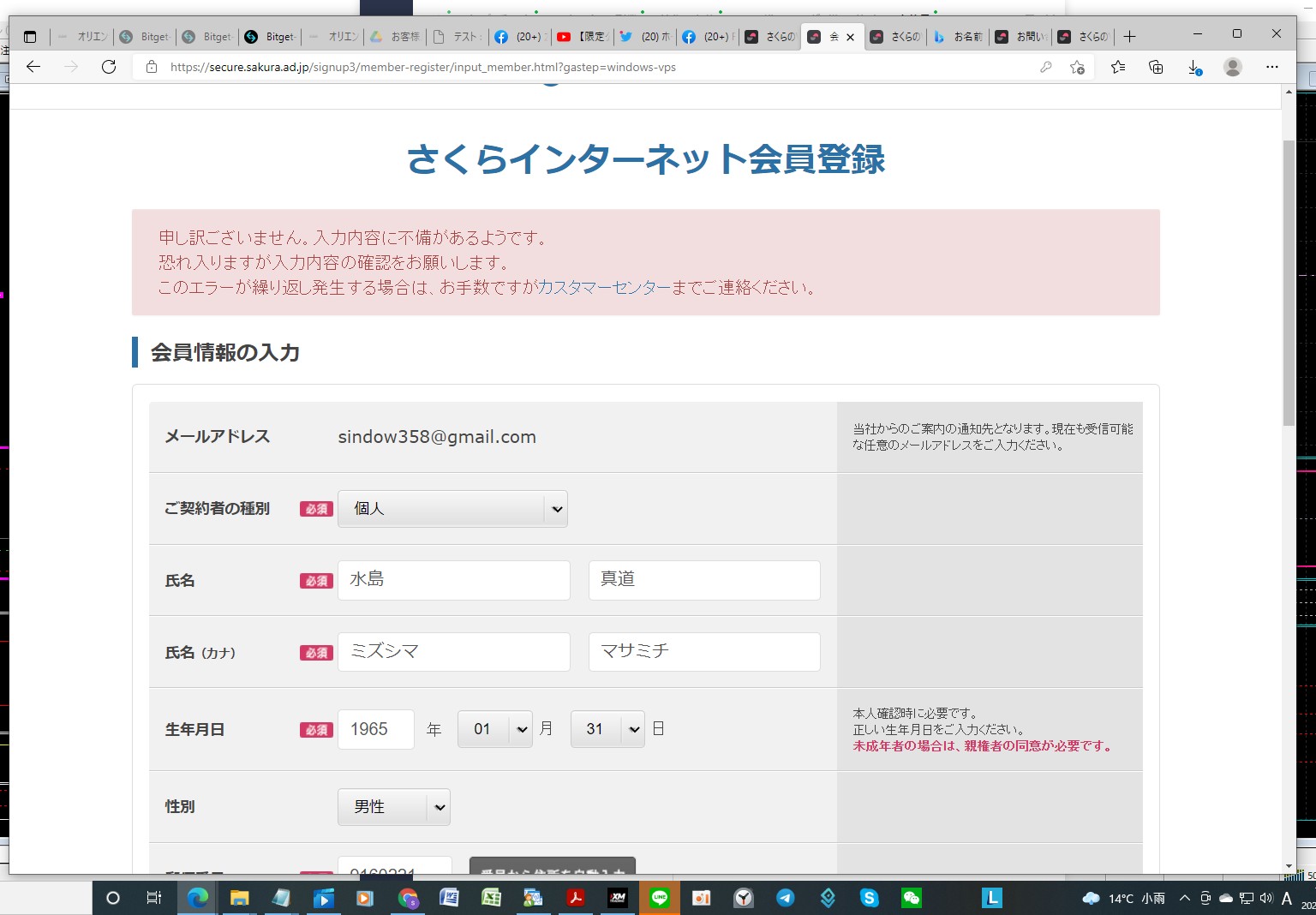Launch Microsoft Excel from the taskbar

point(491,898)
